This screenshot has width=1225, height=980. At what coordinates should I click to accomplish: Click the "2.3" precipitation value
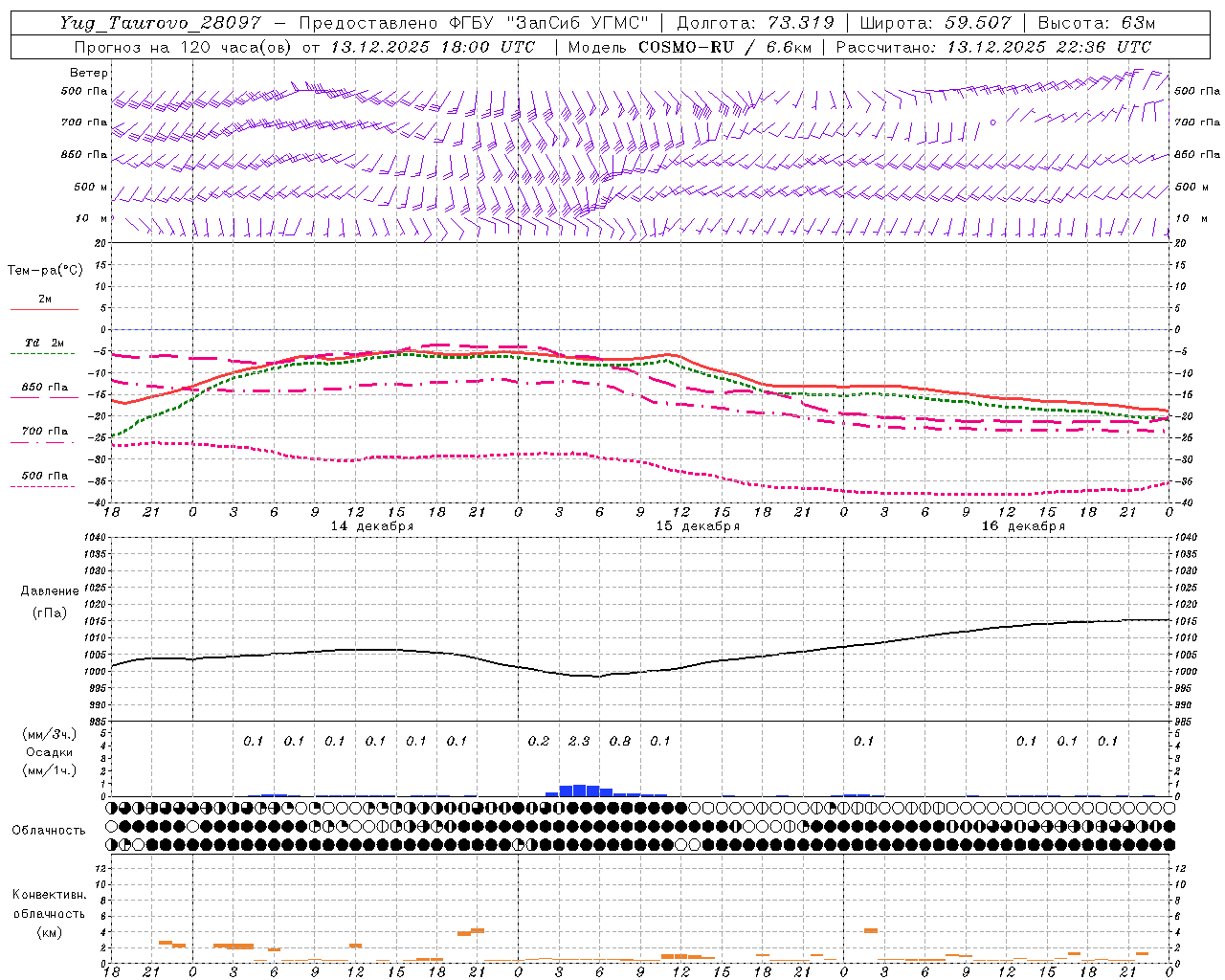(579, 742)
